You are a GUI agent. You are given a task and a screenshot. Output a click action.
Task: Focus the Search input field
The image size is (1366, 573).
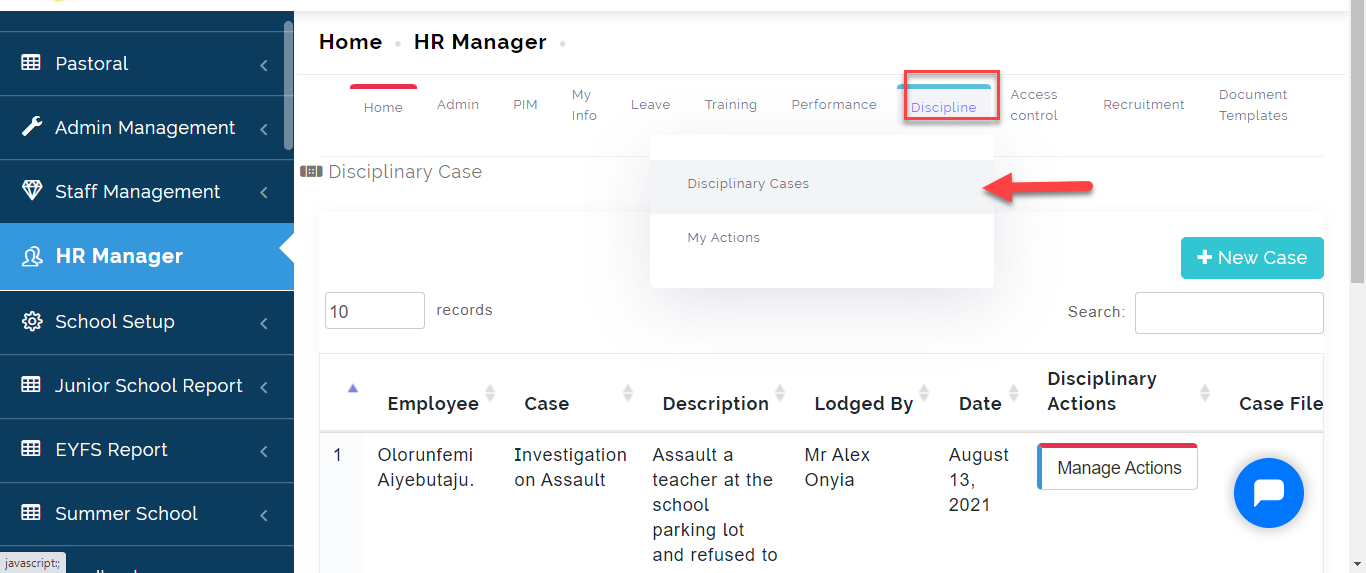[x=1229, y=313]
